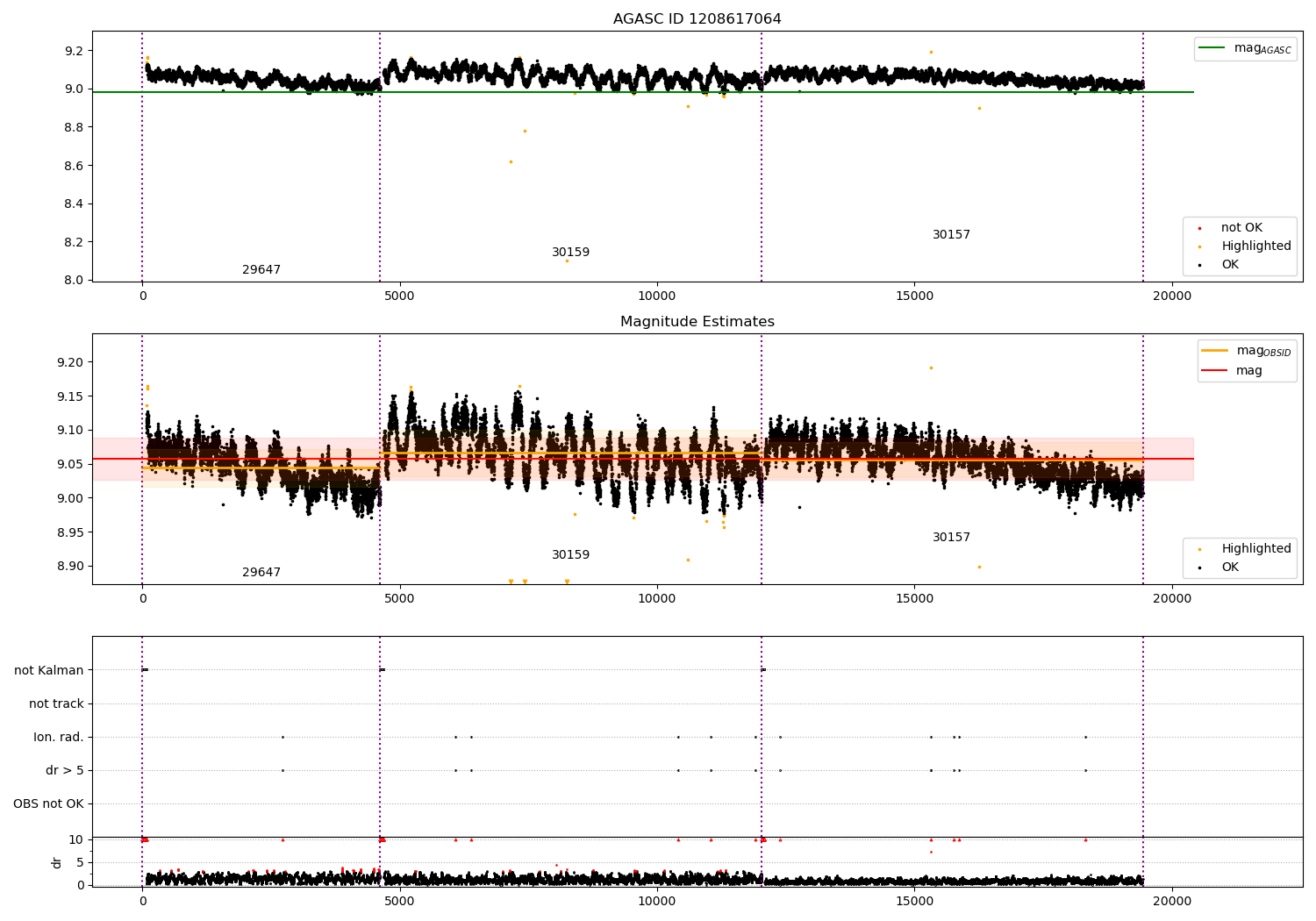Click the 15000 x-tick under top plot
The width and height of the screenshot is (1316, 921).
click(x=914, y=296)
